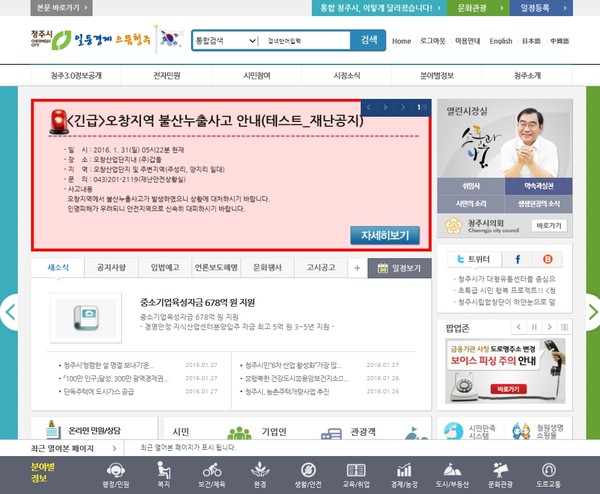
Task: Open popup zone list view icon
Action: tap(564, 327)
